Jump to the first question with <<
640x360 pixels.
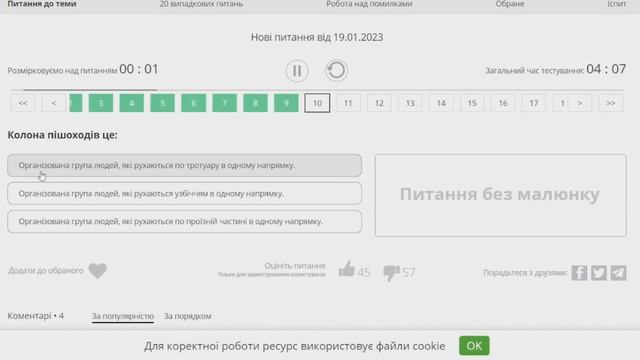coord(23,103)
